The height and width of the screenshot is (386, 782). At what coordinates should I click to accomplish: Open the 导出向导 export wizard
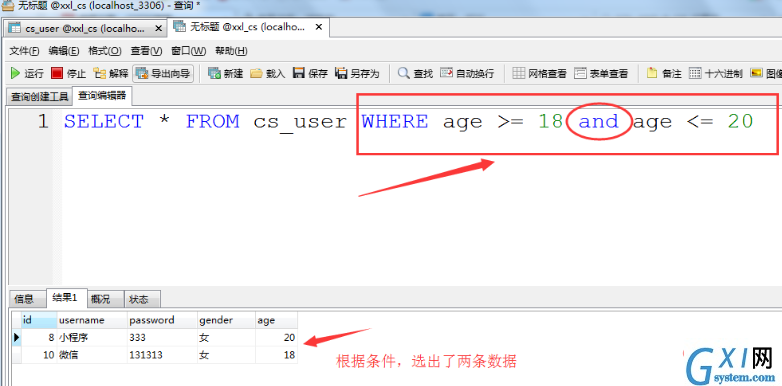point(163,74)
